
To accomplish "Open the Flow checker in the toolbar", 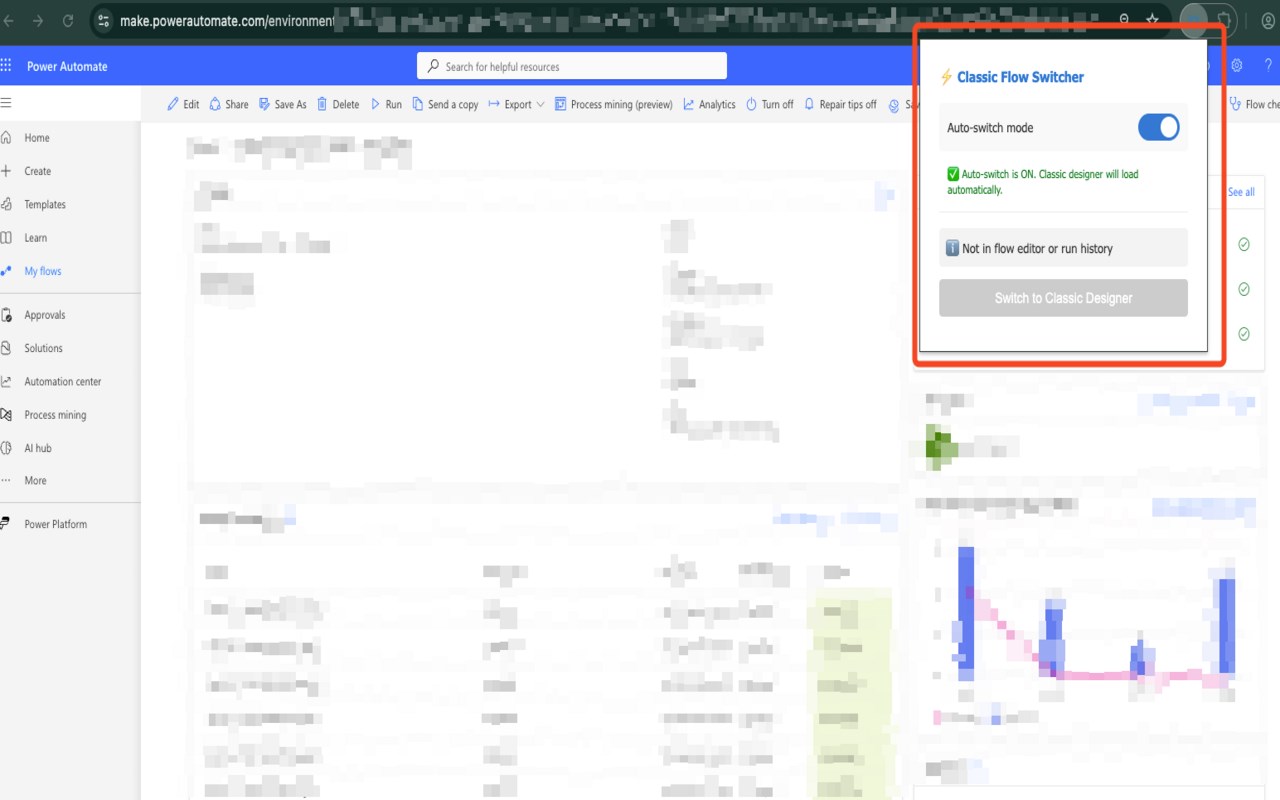I will (1254, 104).
